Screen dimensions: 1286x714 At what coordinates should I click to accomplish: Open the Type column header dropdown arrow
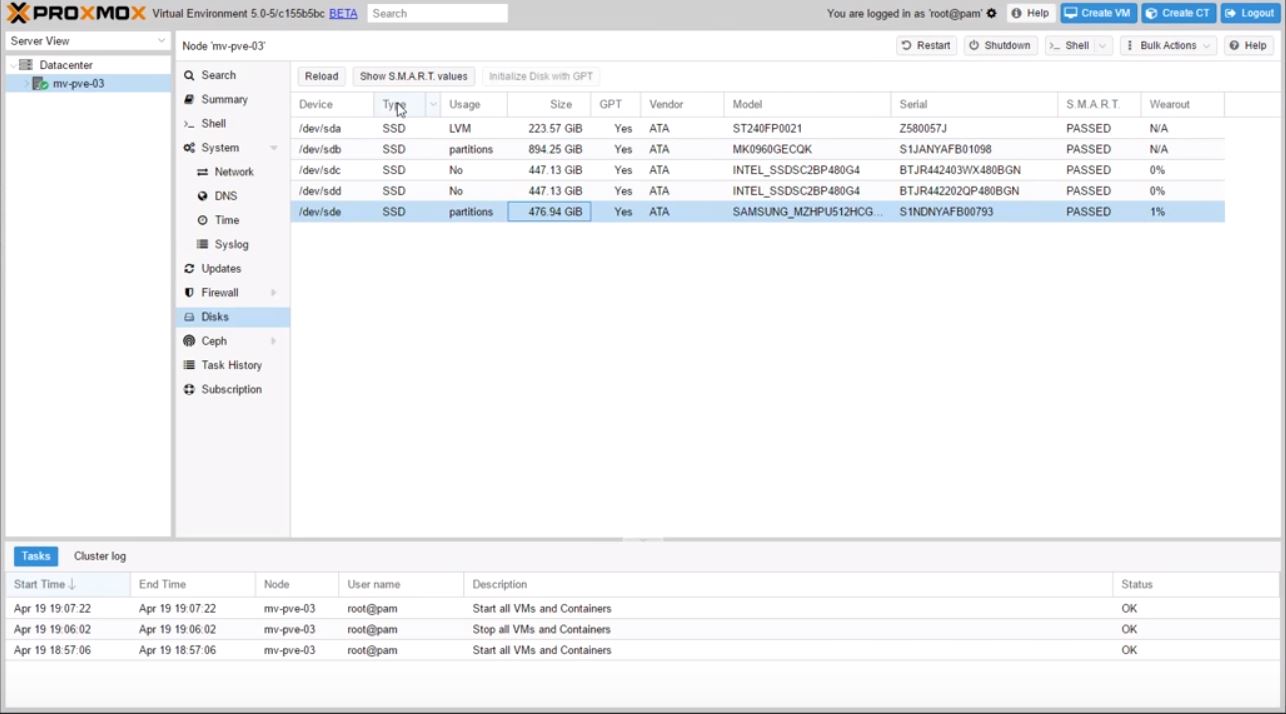[x=433, y=105]
